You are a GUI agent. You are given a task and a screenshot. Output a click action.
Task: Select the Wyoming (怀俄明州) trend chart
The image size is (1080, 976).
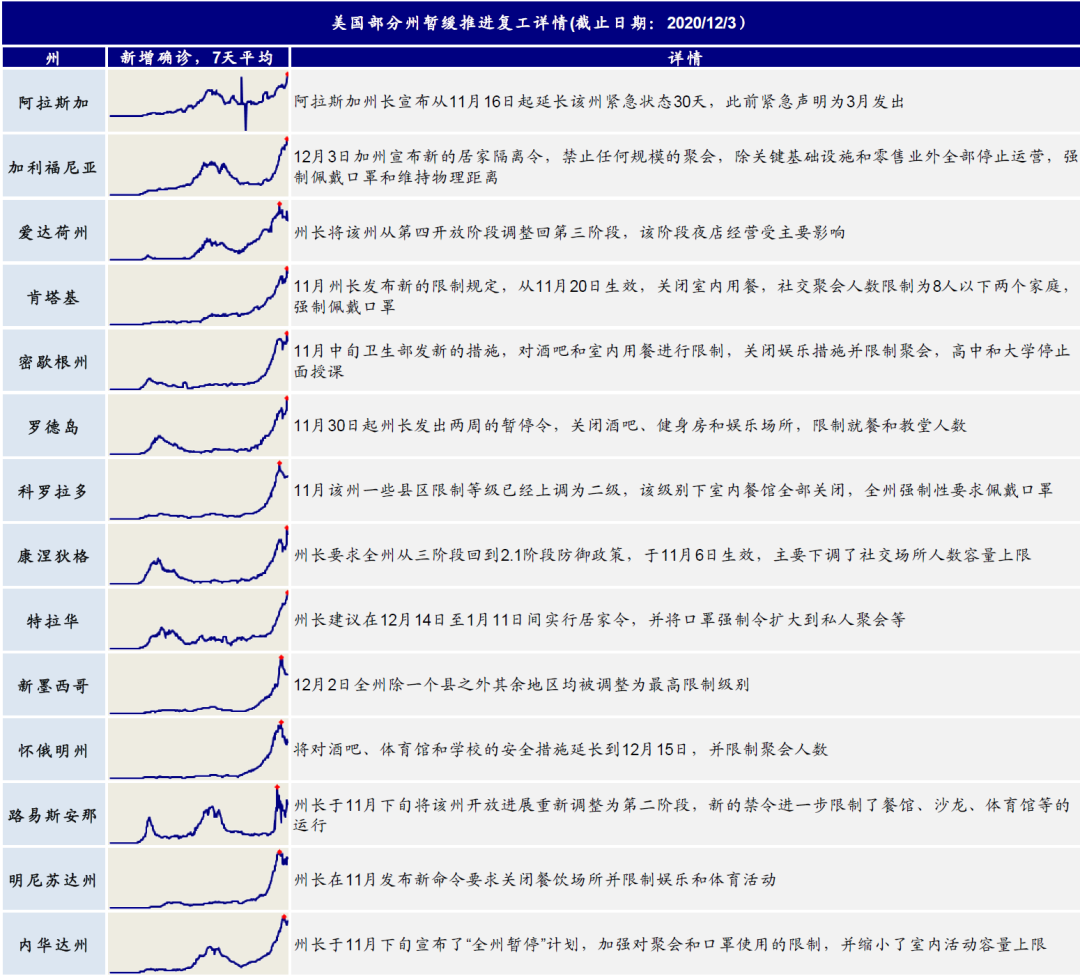click(198, 749)
